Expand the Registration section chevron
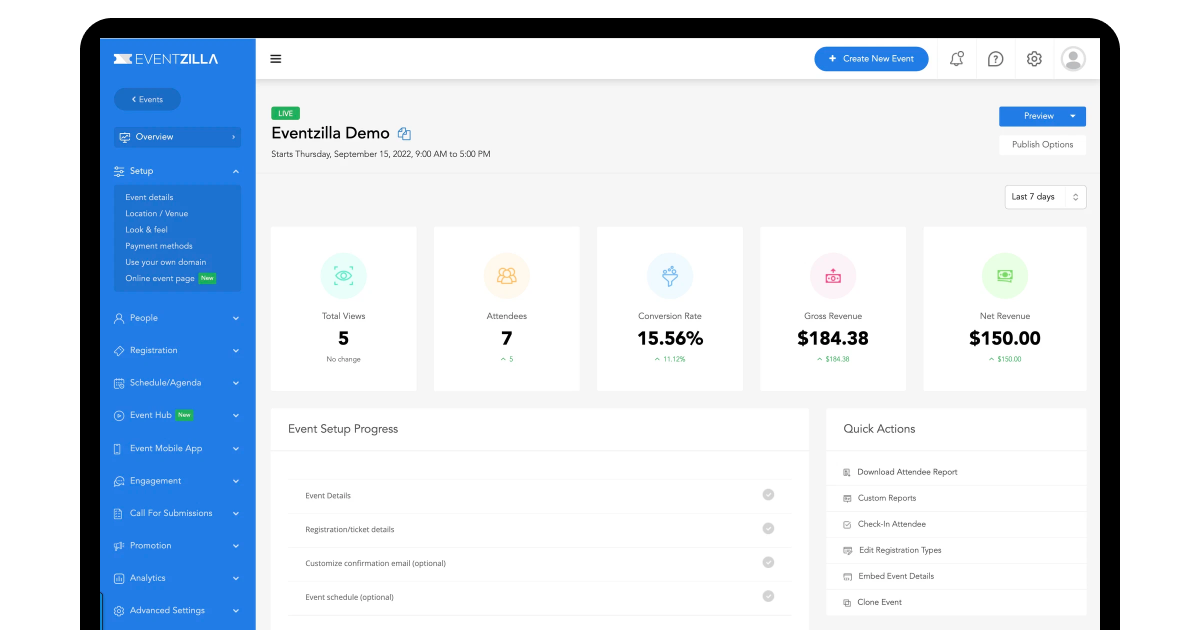This screenshot has width=1200, height=630. pos(236,351)
